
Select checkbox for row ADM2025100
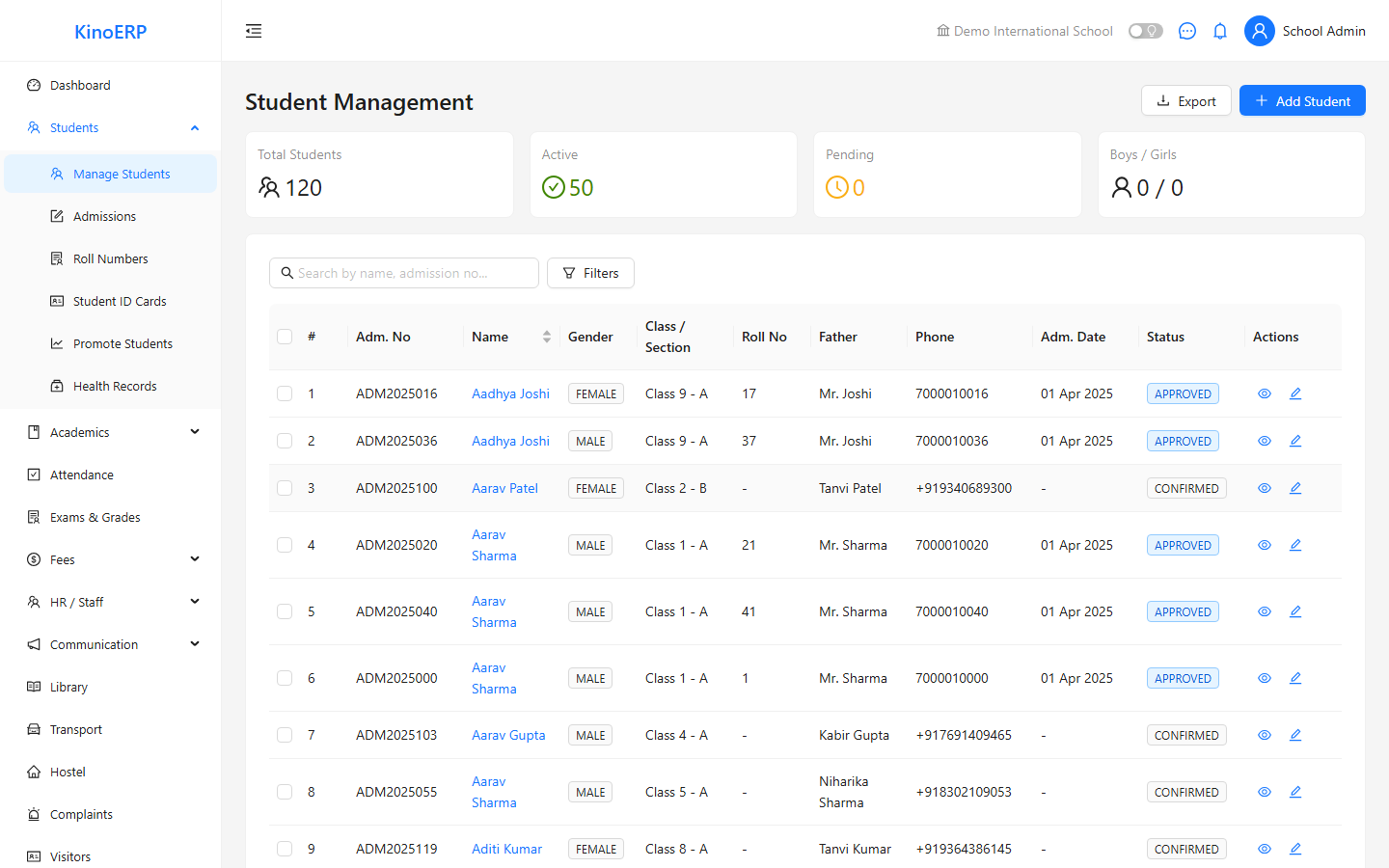(285, 488)
